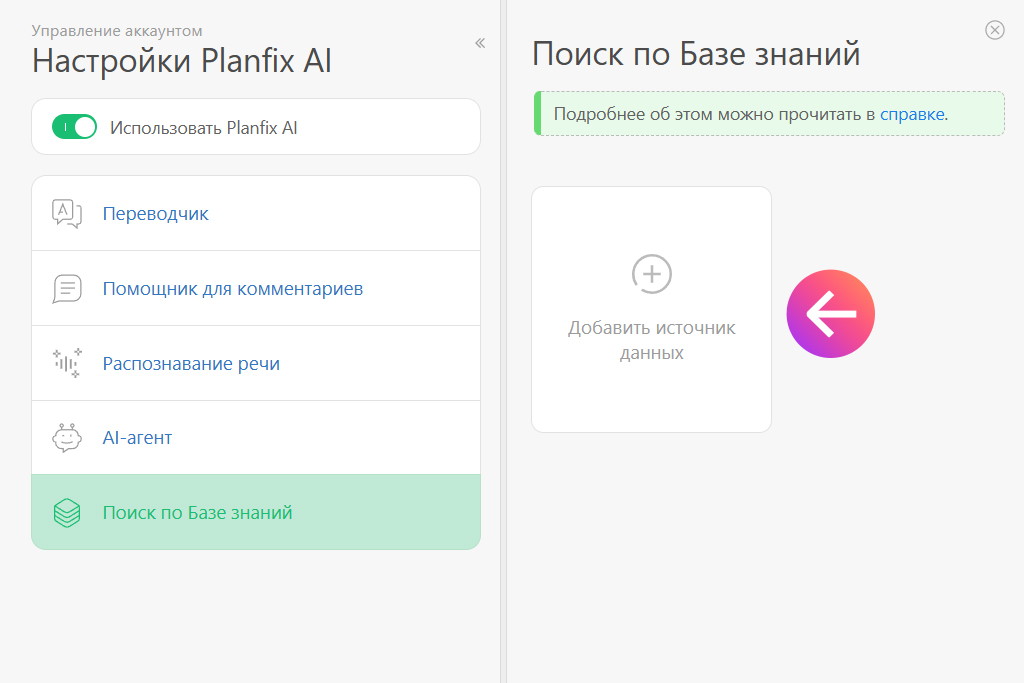Click Добавить источник данных card text

[x=652, y=340]
